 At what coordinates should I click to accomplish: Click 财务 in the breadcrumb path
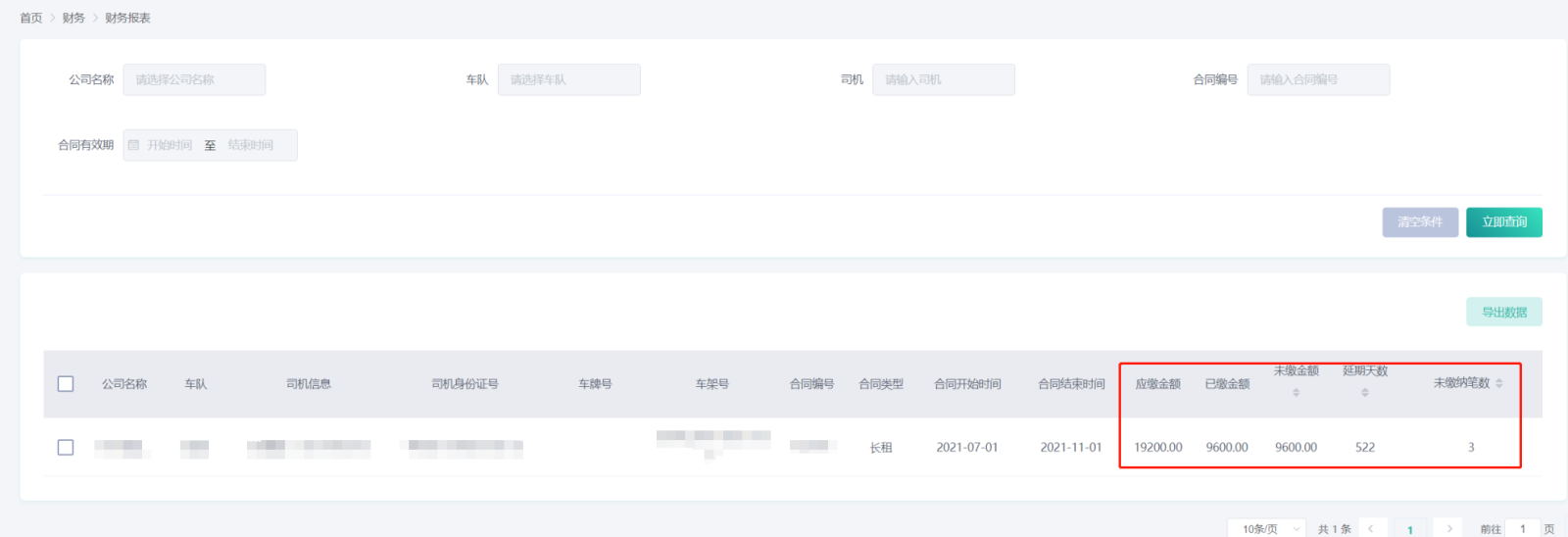tap(73, 18)
